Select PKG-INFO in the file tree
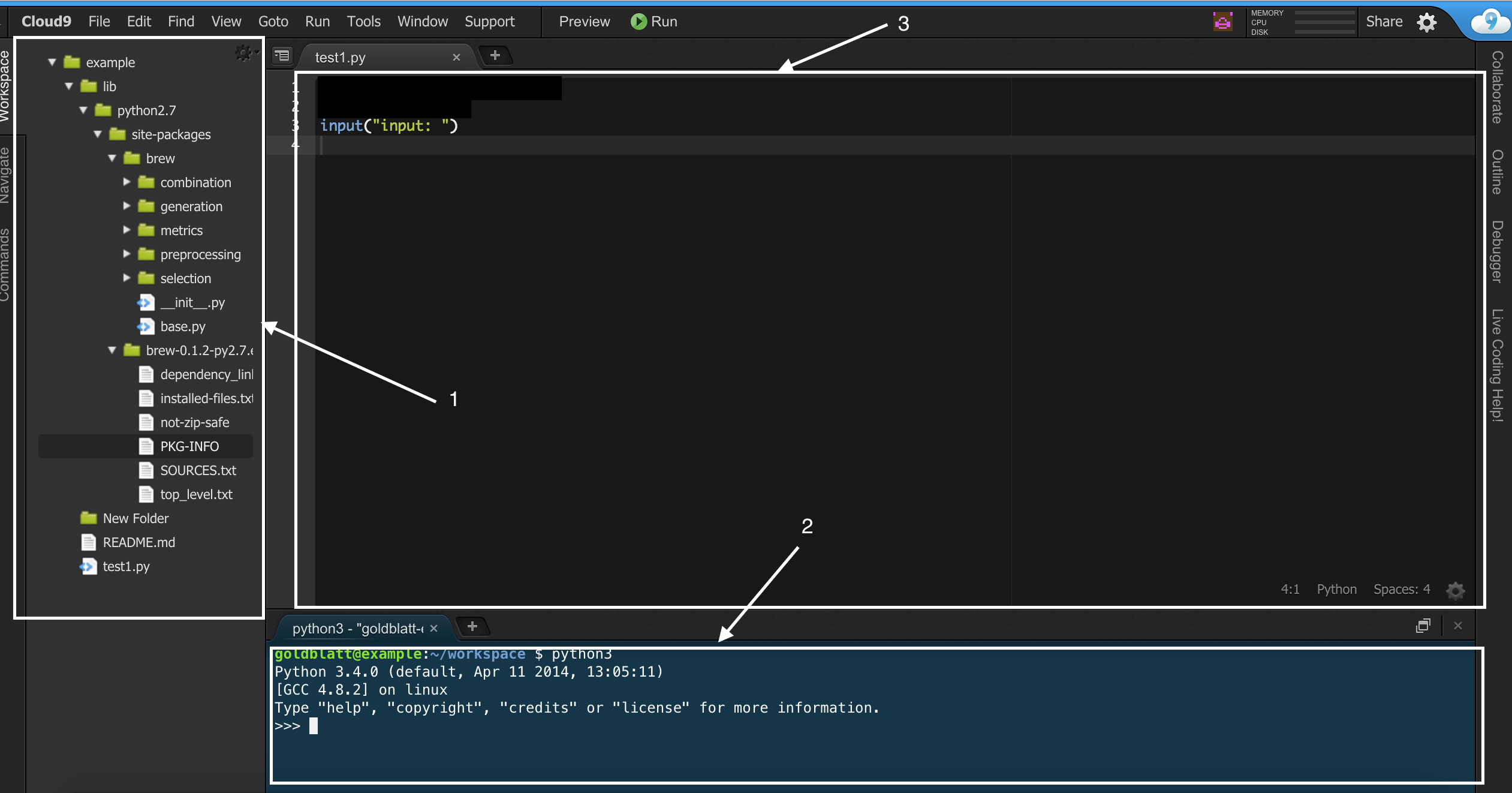 (189, 446)
